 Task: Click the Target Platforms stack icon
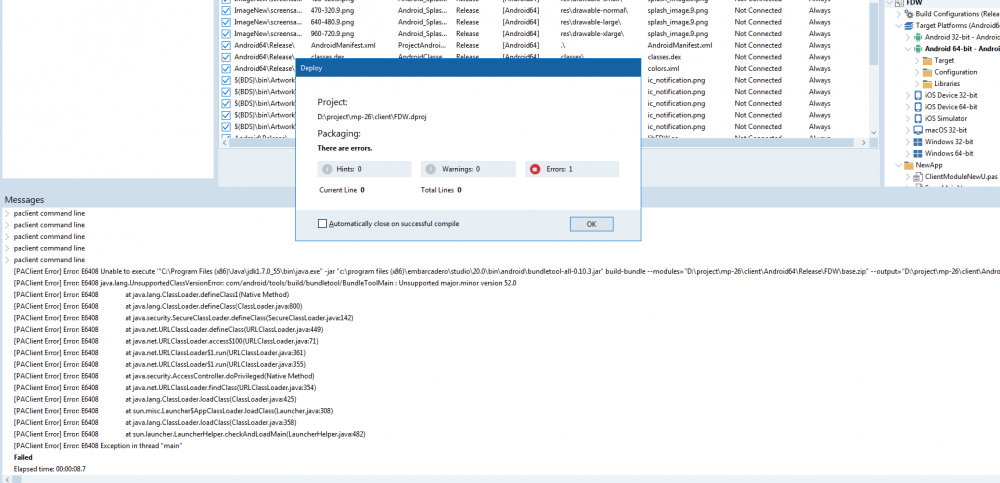[908, 26]
